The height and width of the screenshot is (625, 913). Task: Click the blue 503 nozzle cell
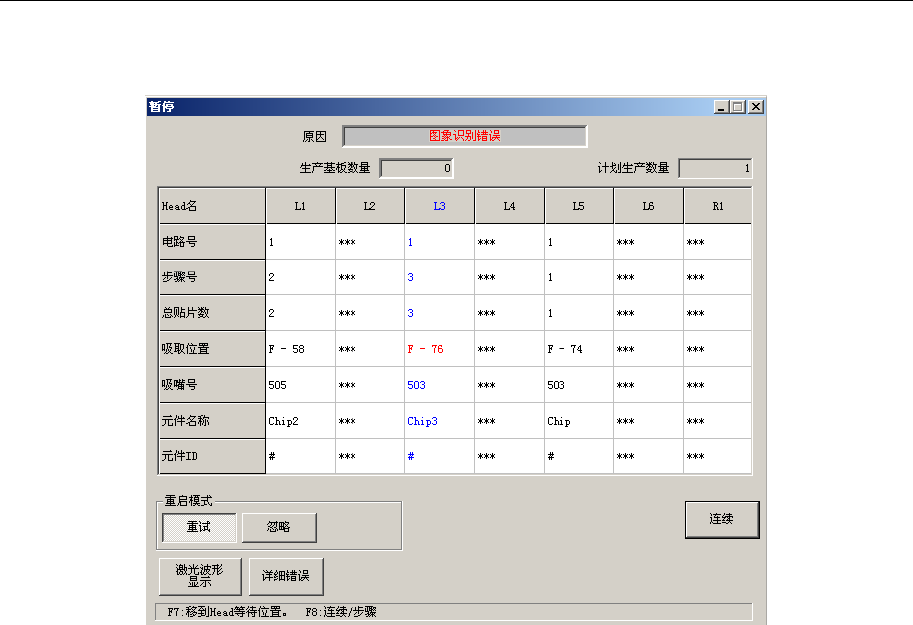click(440, 385)
